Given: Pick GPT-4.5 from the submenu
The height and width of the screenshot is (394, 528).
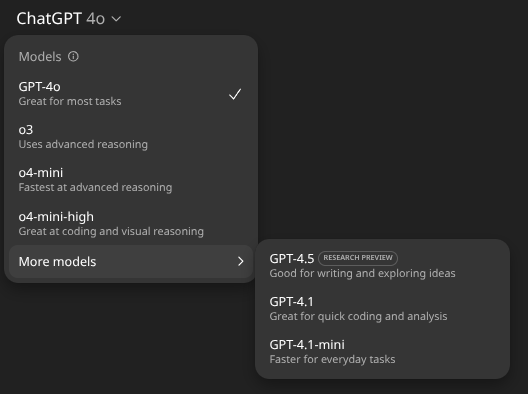Looking at the screenshot, I should [x=383, y=266].
